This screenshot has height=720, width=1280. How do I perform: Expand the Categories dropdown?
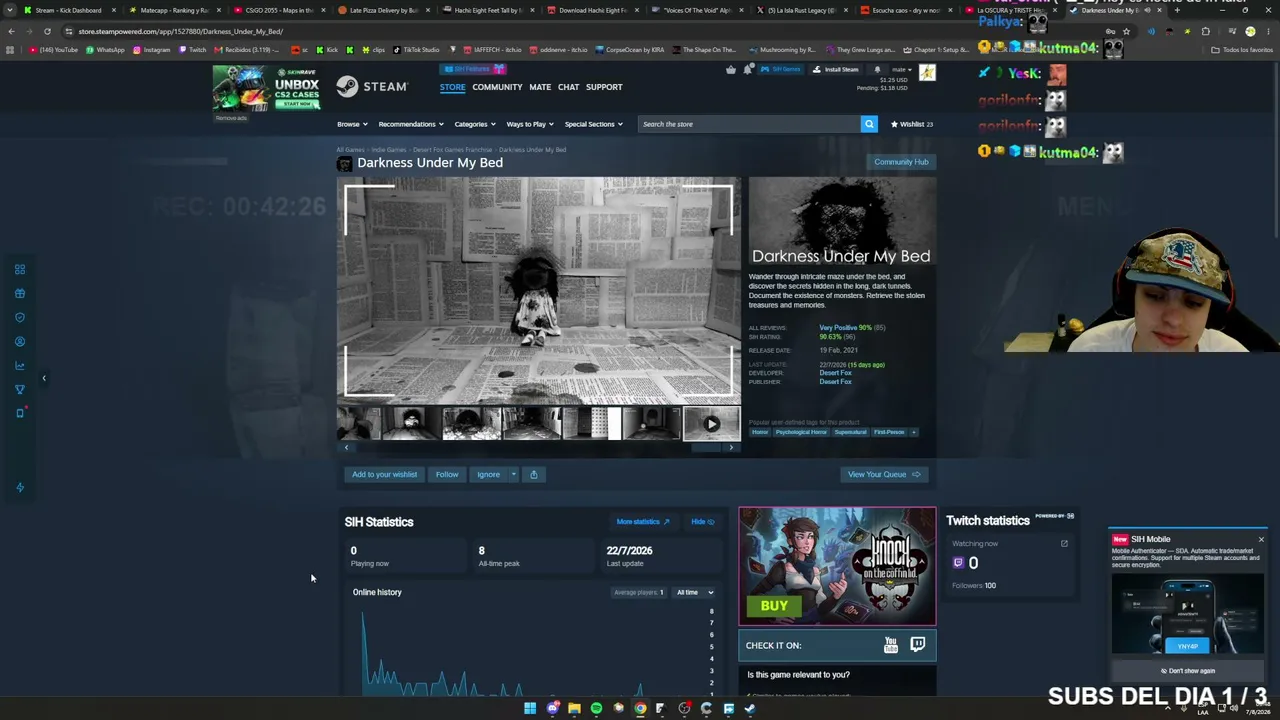[475, 124]
